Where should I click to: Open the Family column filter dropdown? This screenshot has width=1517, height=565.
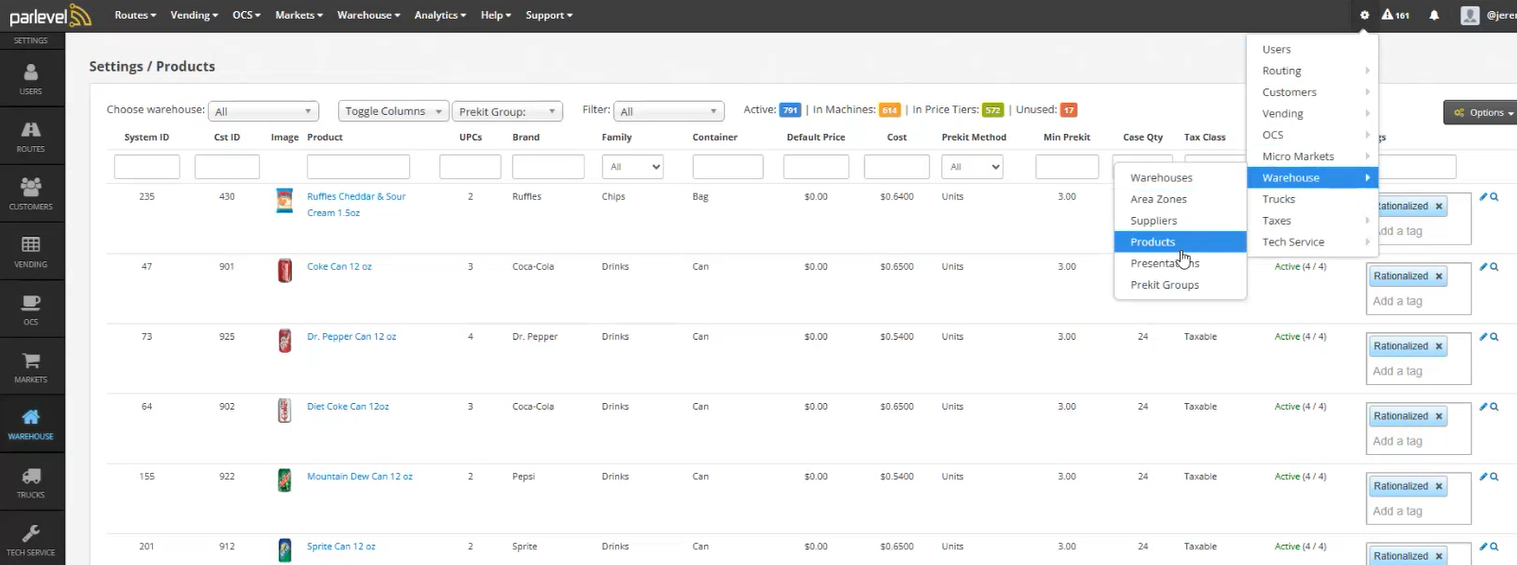click(x=632, y=167)
